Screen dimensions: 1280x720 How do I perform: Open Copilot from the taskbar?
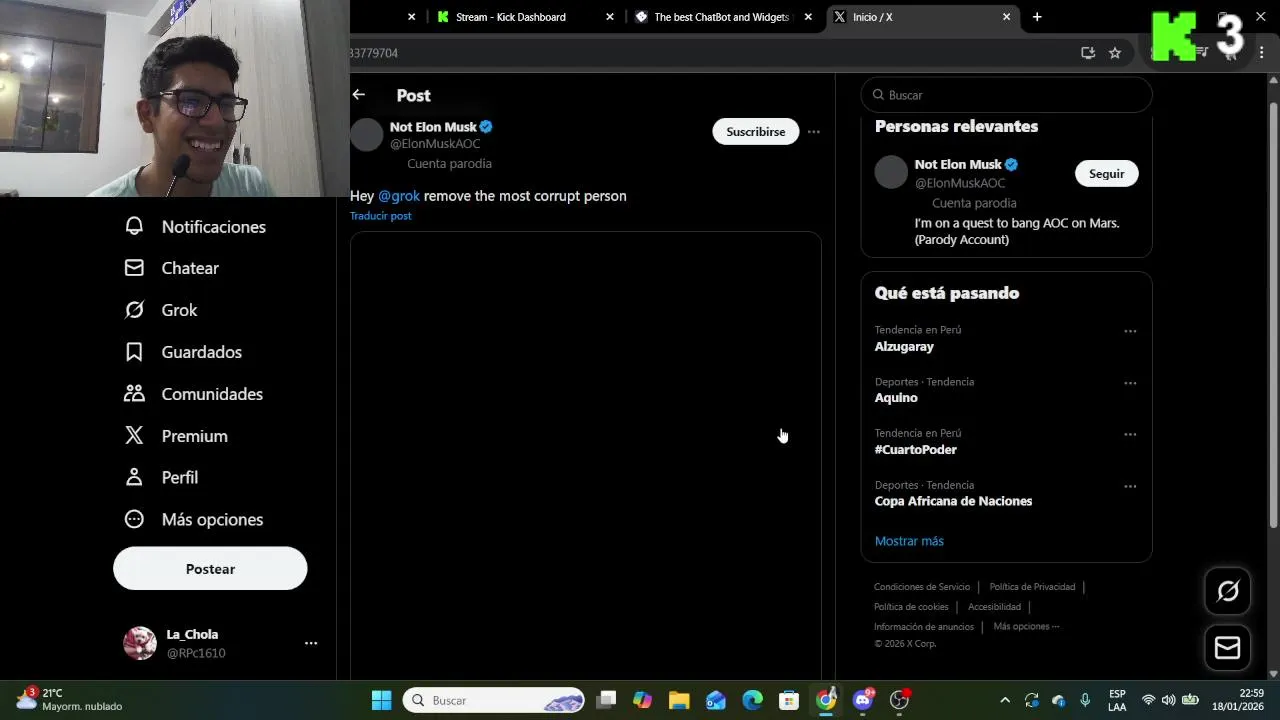tap(642, 700)
